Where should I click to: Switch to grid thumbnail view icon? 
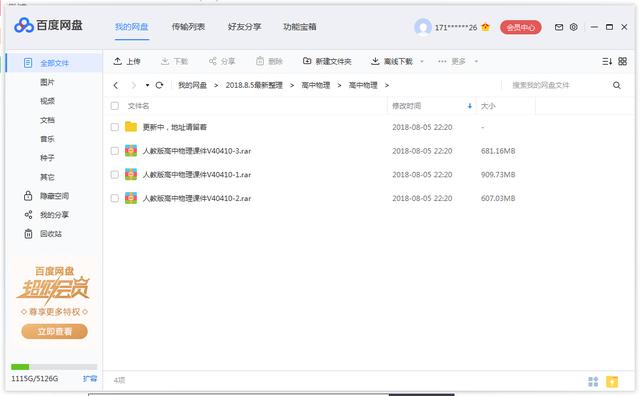click(622, 61)
